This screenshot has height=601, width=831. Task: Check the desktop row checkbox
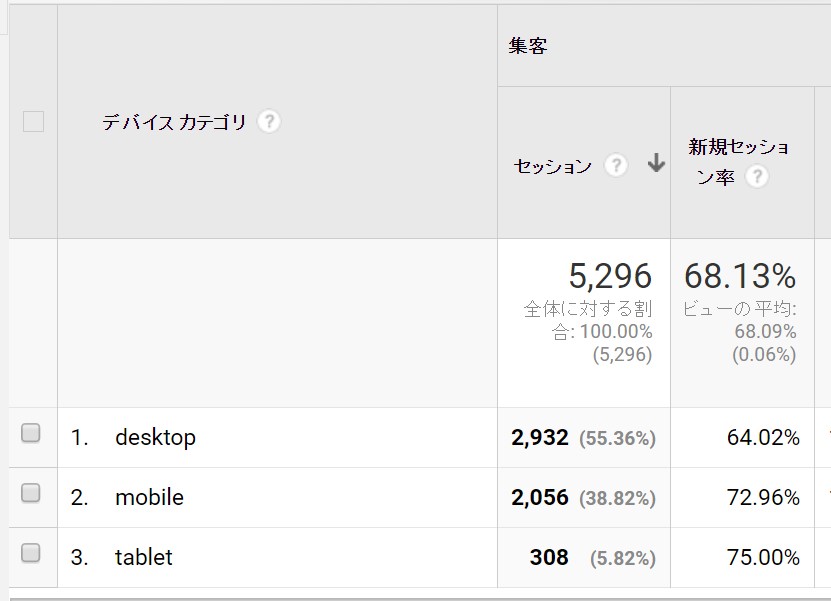(31, 432)
